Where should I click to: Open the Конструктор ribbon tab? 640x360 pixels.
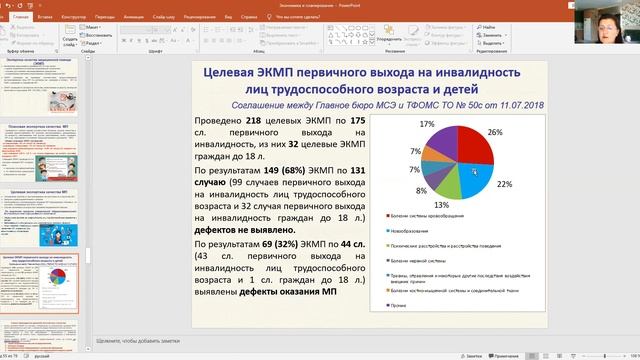(x=73, y=17)
